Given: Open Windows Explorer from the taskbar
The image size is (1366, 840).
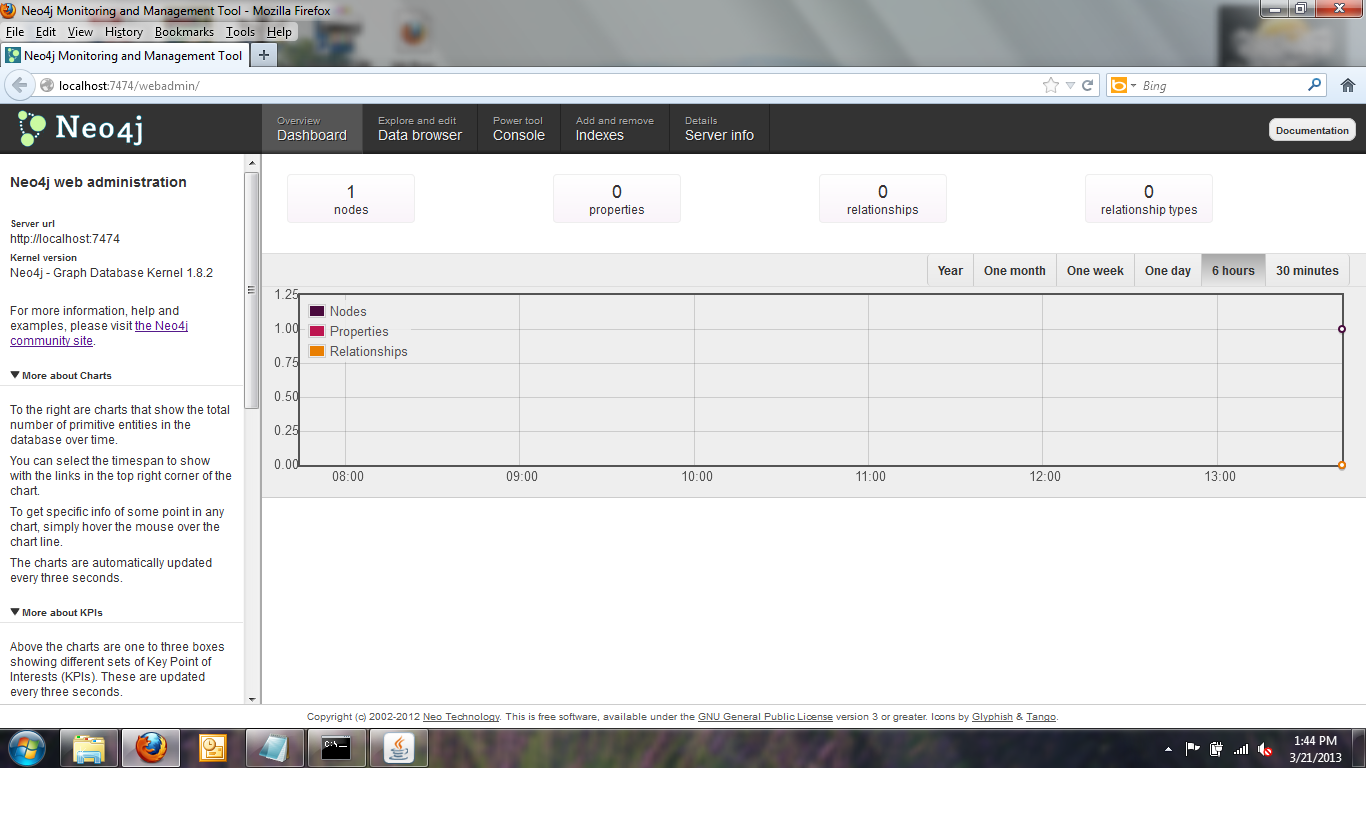Looking at the screenshot, I should [x=89, y=748].
